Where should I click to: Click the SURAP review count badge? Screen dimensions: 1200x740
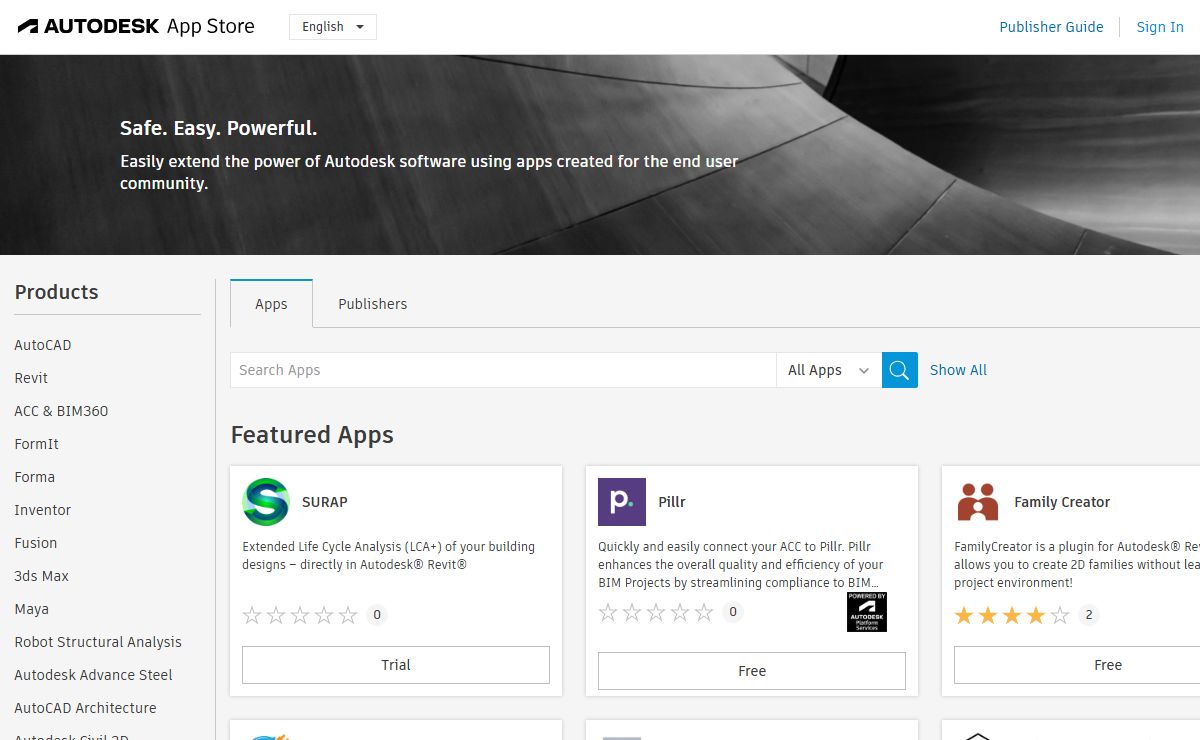coord(377,615)
